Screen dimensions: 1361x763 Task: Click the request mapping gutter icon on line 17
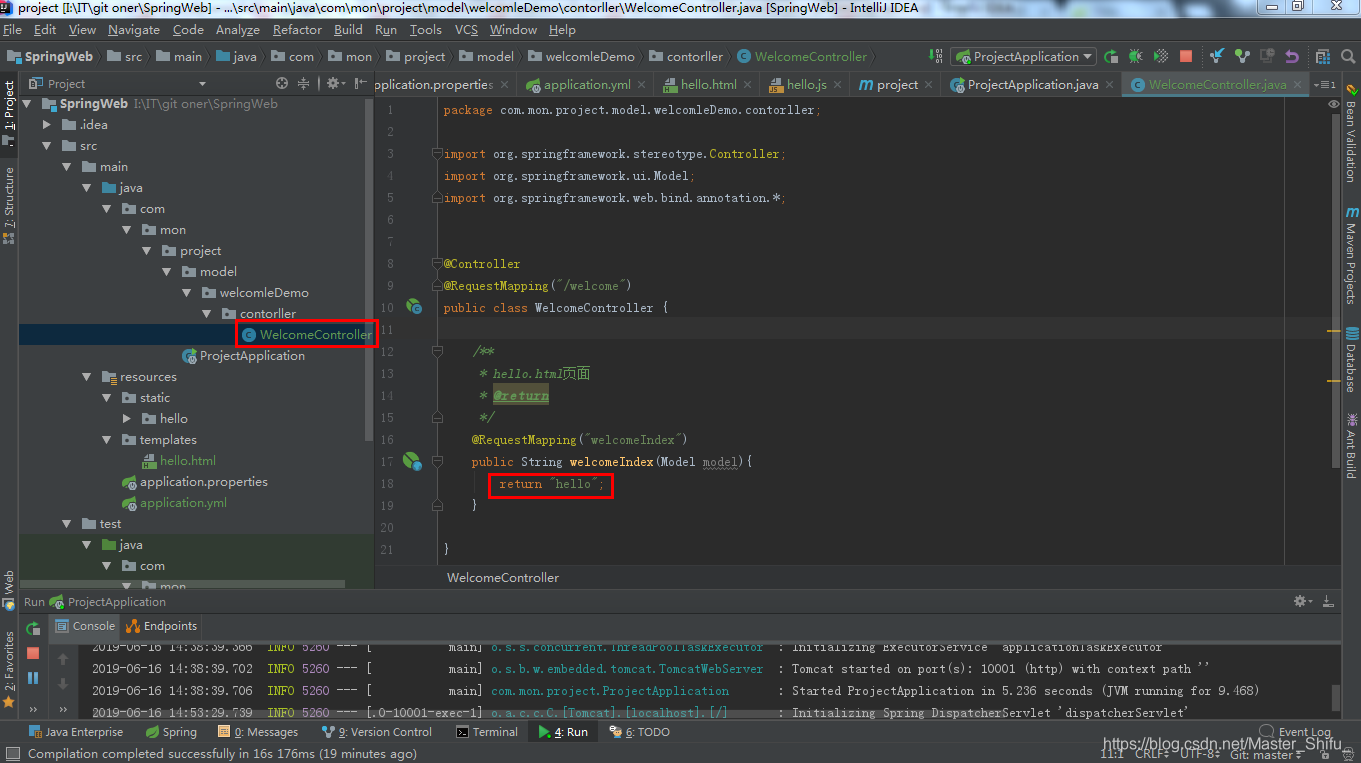tap(412, 461)
